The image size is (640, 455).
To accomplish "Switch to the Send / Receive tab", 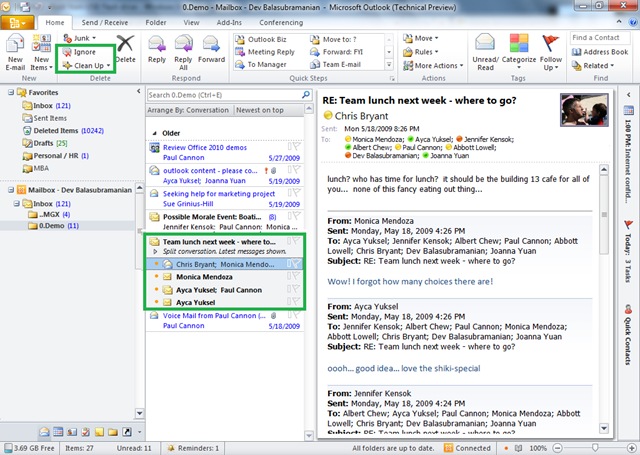I will coord(104,23).
